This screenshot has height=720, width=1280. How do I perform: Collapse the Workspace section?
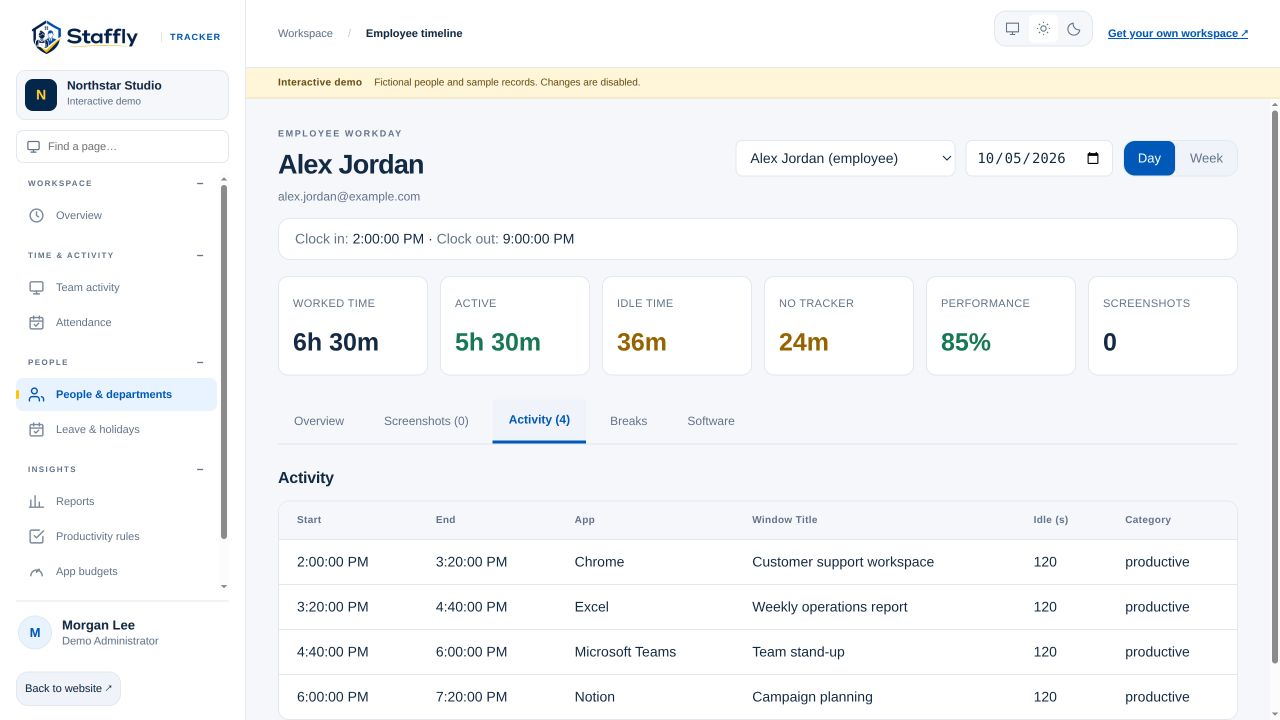[200, 183]
